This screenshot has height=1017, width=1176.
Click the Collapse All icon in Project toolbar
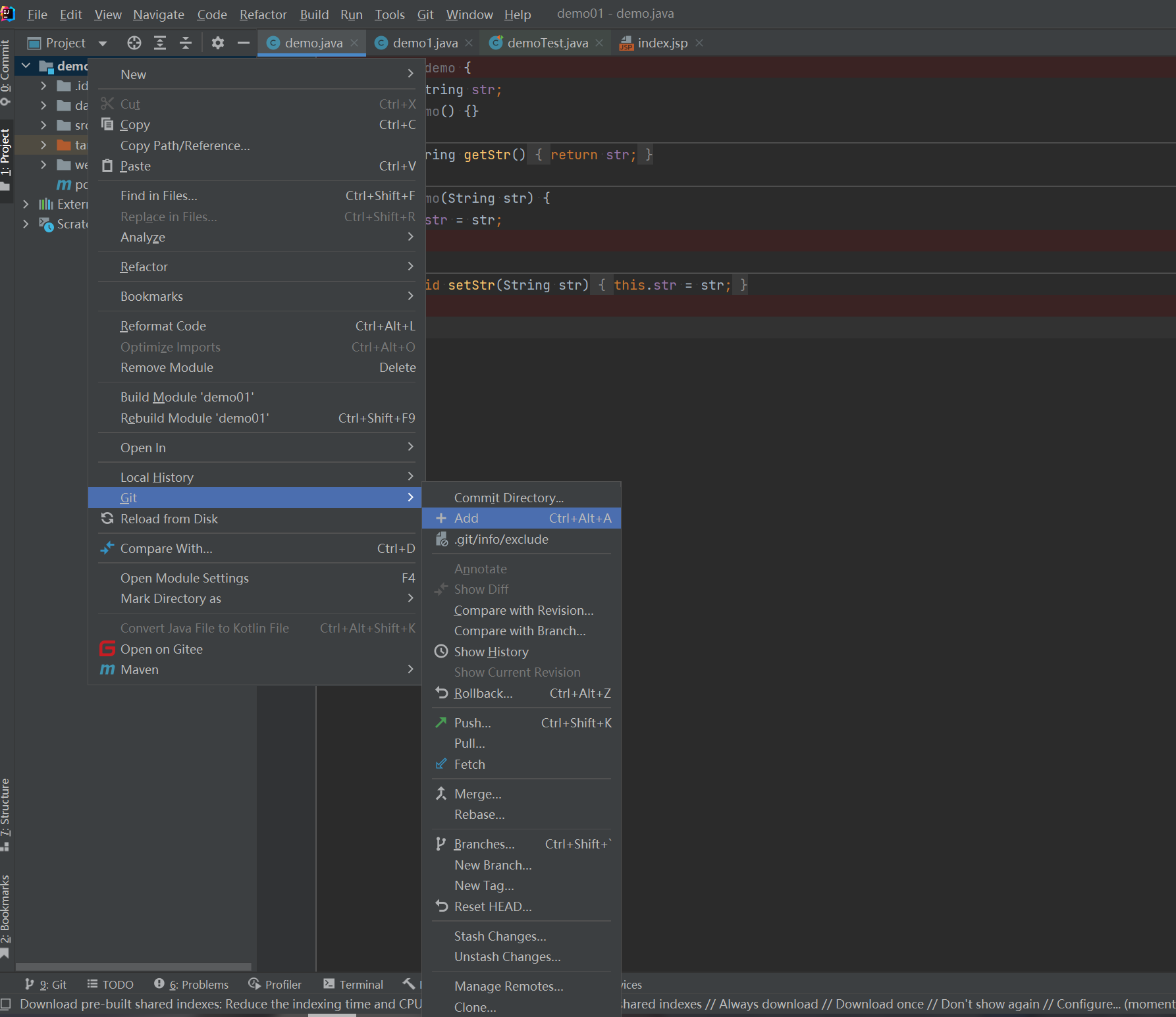pos(186,43)
